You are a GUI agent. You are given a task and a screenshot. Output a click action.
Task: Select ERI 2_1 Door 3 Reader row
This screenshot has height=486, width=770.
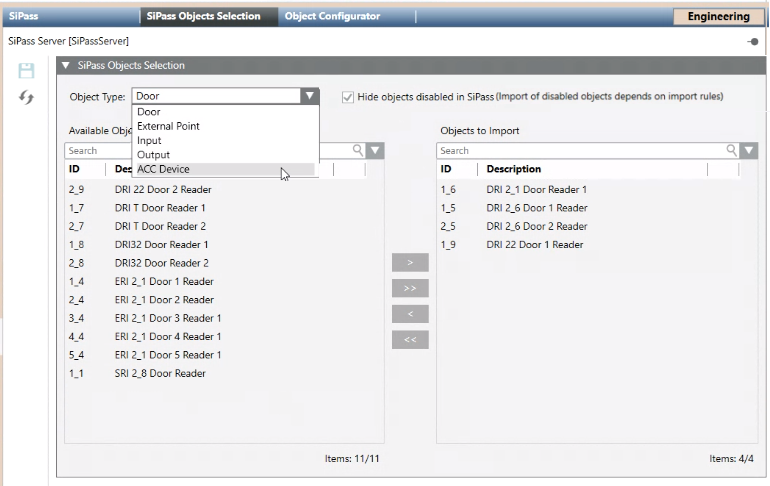point(168,318)
